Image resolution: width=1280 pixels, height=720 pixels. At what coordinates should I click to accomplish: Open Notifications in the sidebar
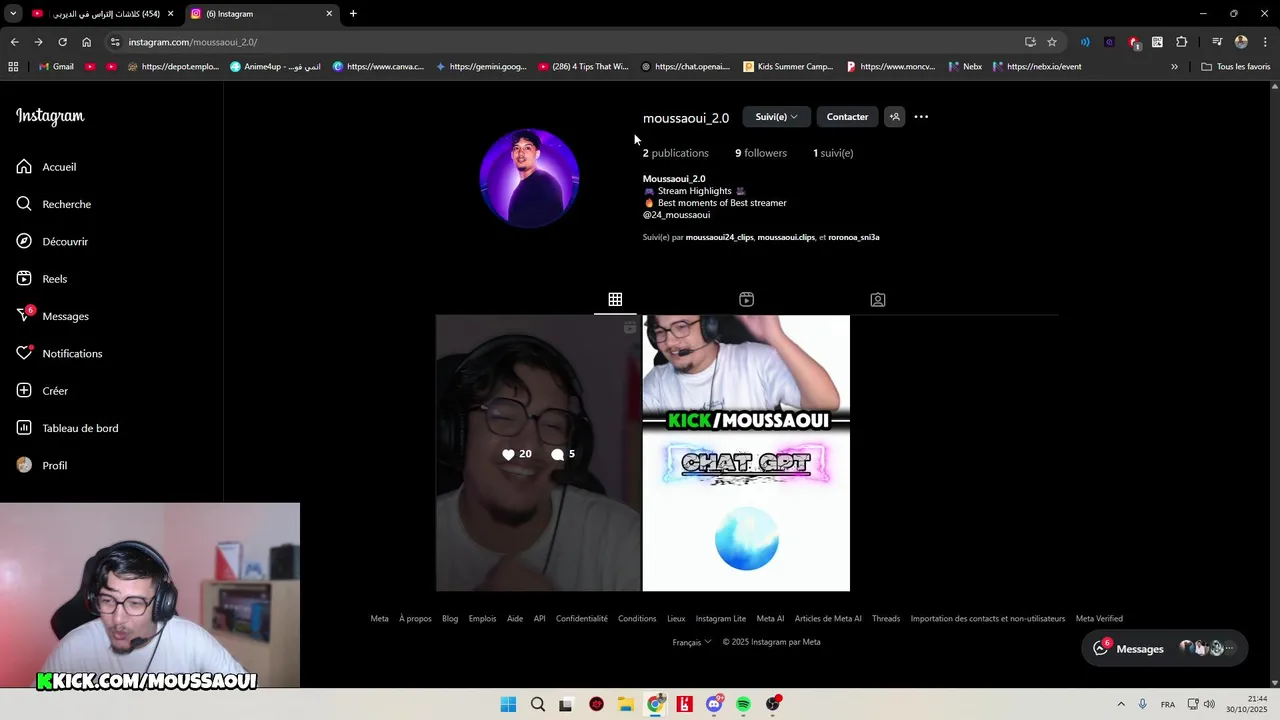[x=59, y=353]
